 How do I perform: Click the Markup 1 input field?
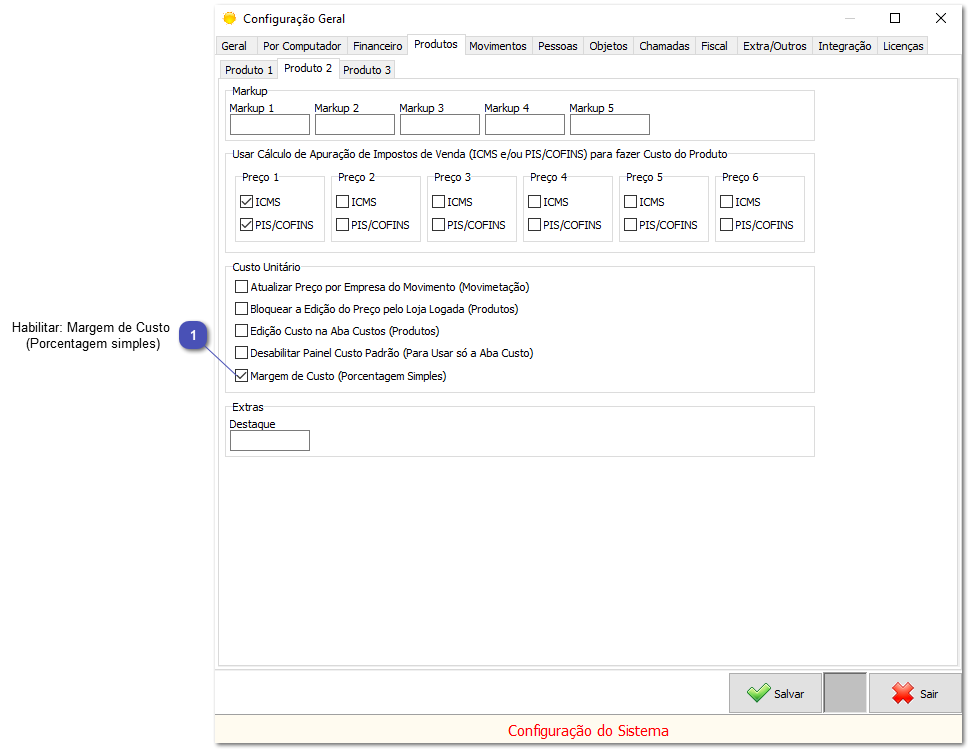[x=268, y=124]
